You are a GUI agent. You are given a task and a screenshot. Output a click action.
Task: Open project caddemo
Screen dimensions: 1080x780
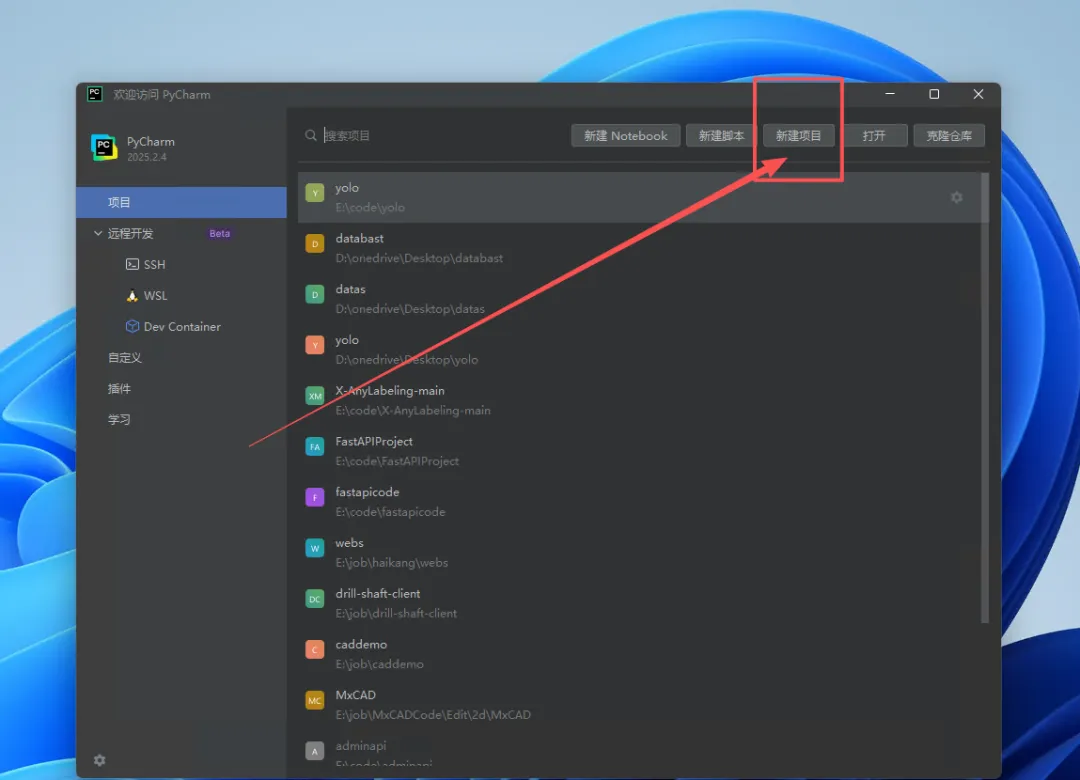click(x=639, y=655)
